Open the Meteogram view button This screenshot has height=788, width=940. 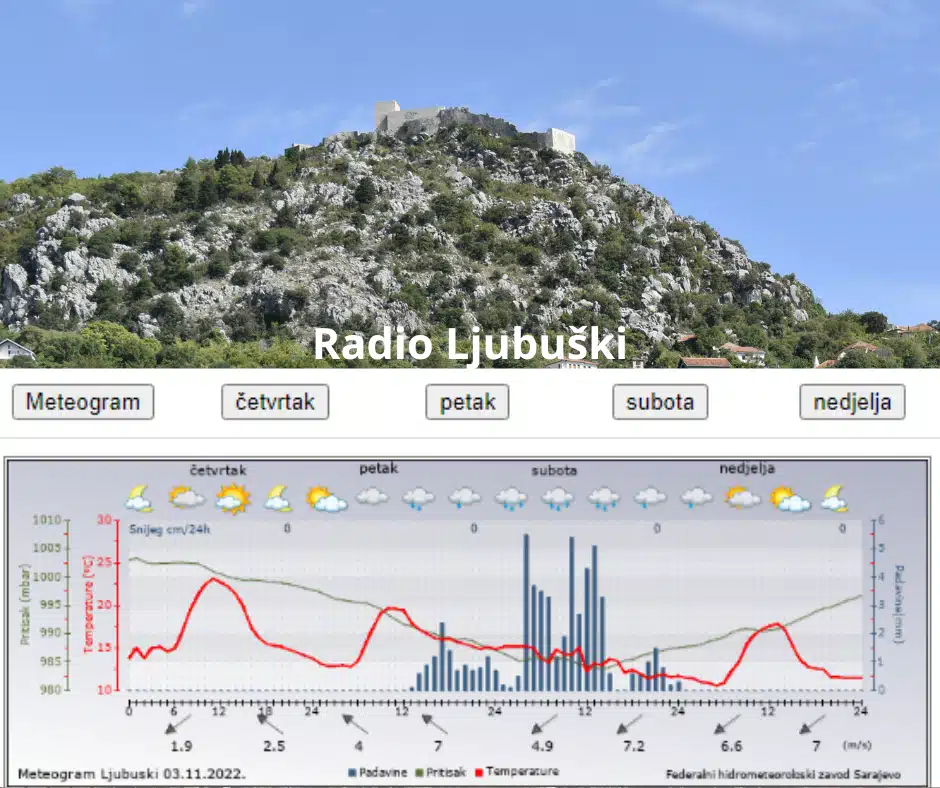click(83, 402)
